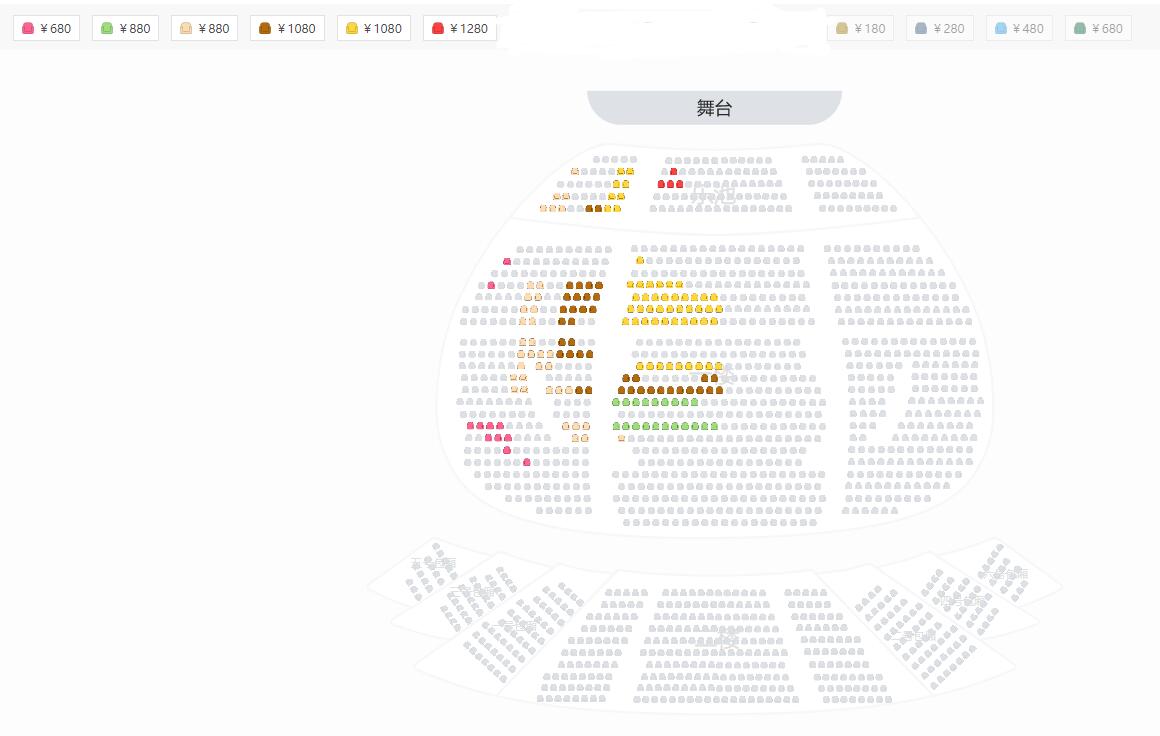Screen dimensions: 1160x736
Task: Pick the leftmost seat in the red row of three
Action: coord(662,184)
